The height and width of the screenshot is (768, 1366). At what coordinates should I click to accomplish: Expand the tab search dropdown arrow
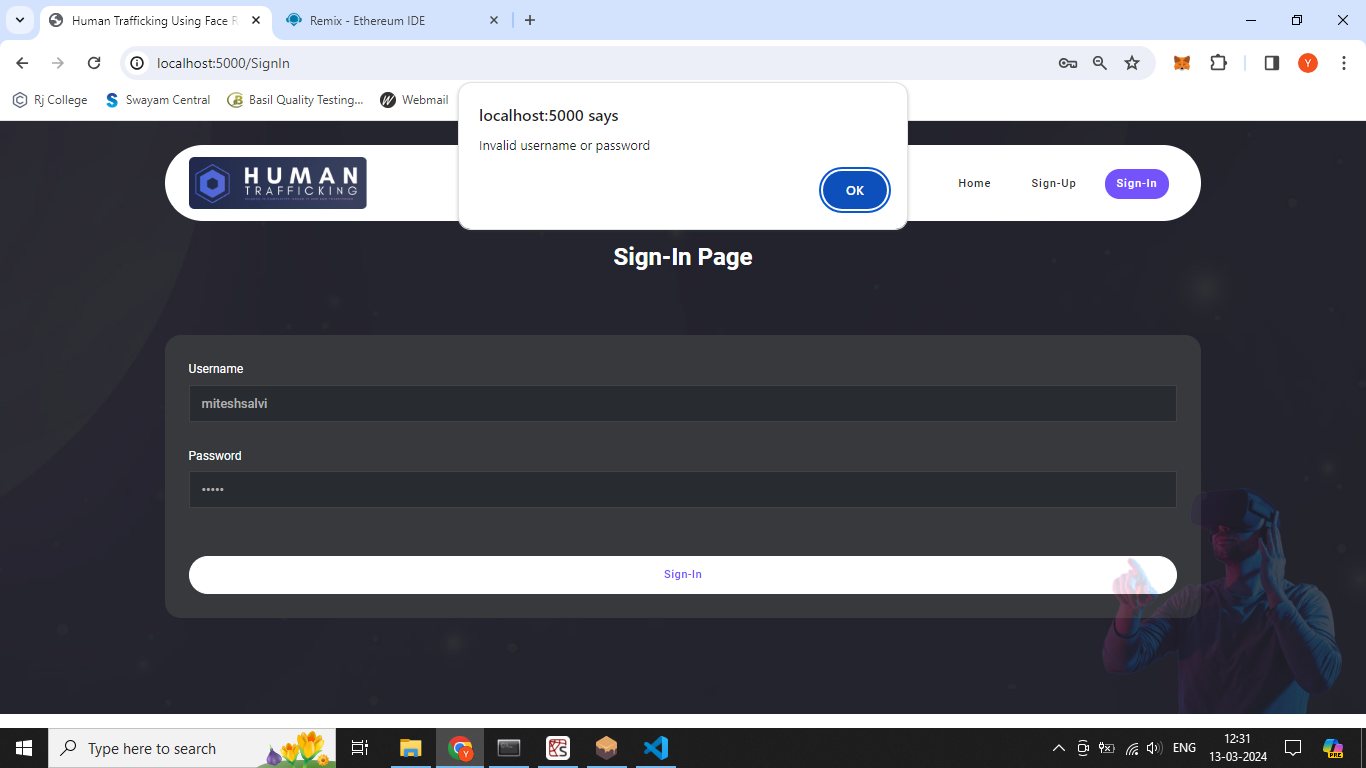point(19,20)
